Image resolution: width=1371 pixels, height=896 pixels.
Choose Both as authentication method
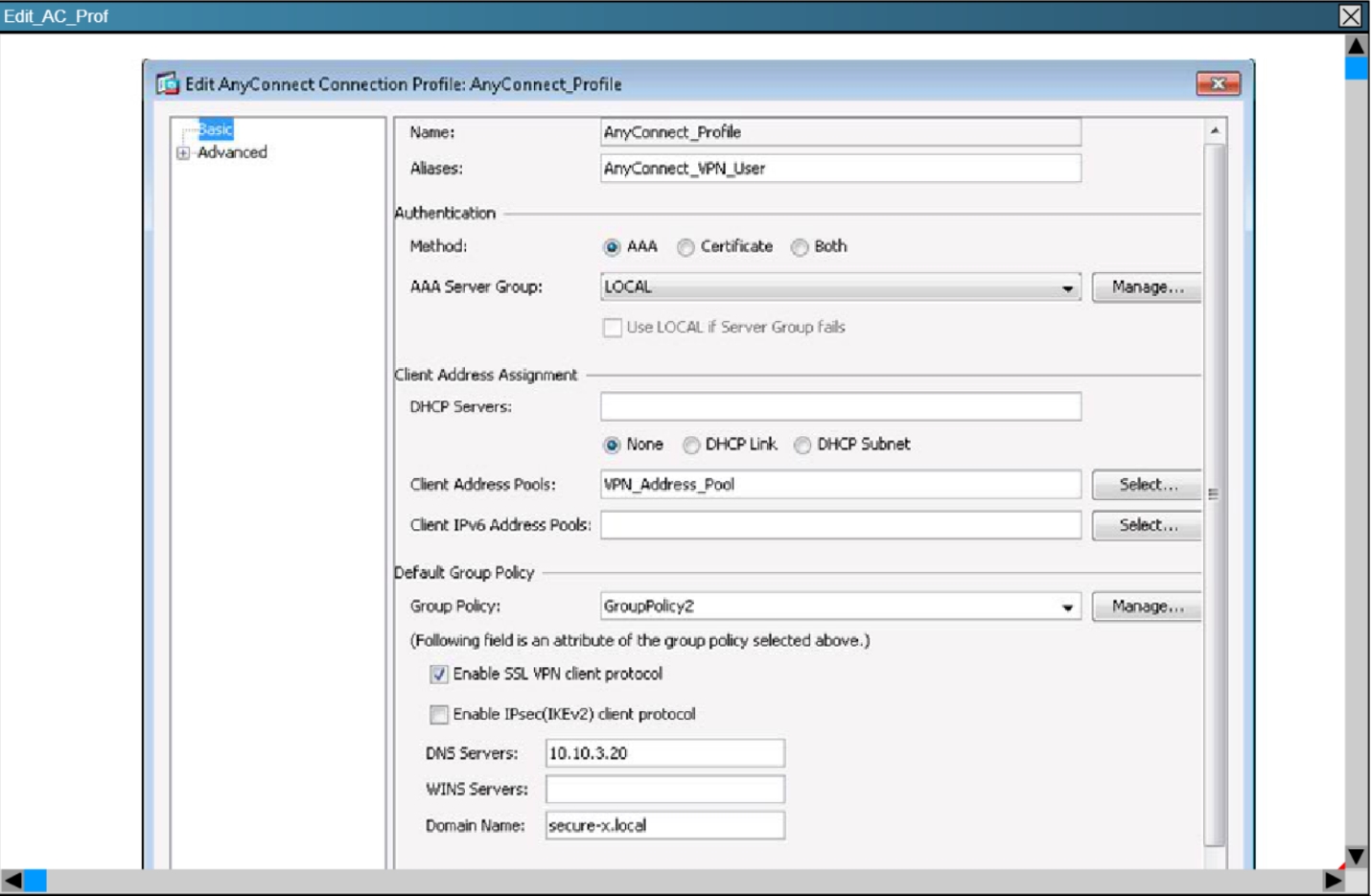click(x=800, y=247)
